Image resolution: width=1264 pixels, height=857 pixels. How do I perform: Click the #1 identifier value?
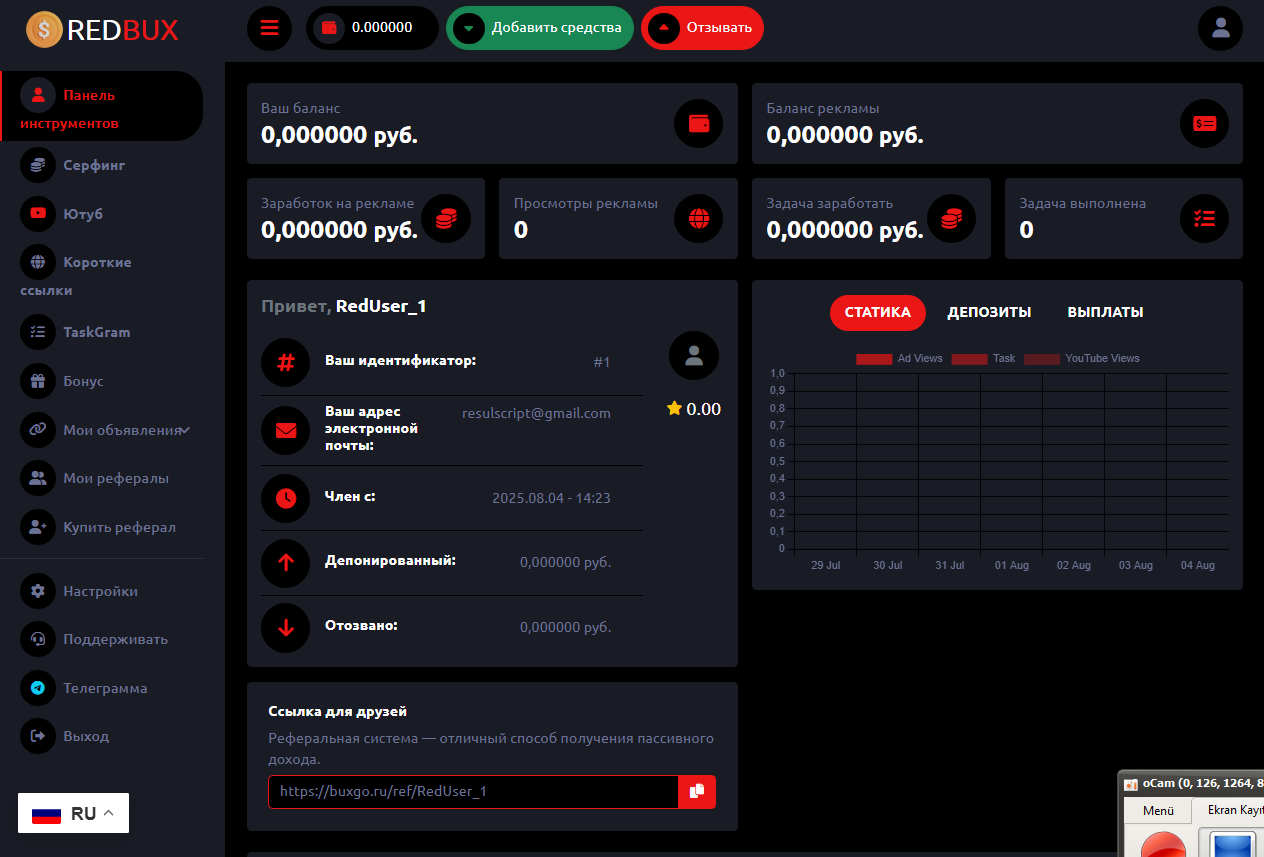coord(601,362)
